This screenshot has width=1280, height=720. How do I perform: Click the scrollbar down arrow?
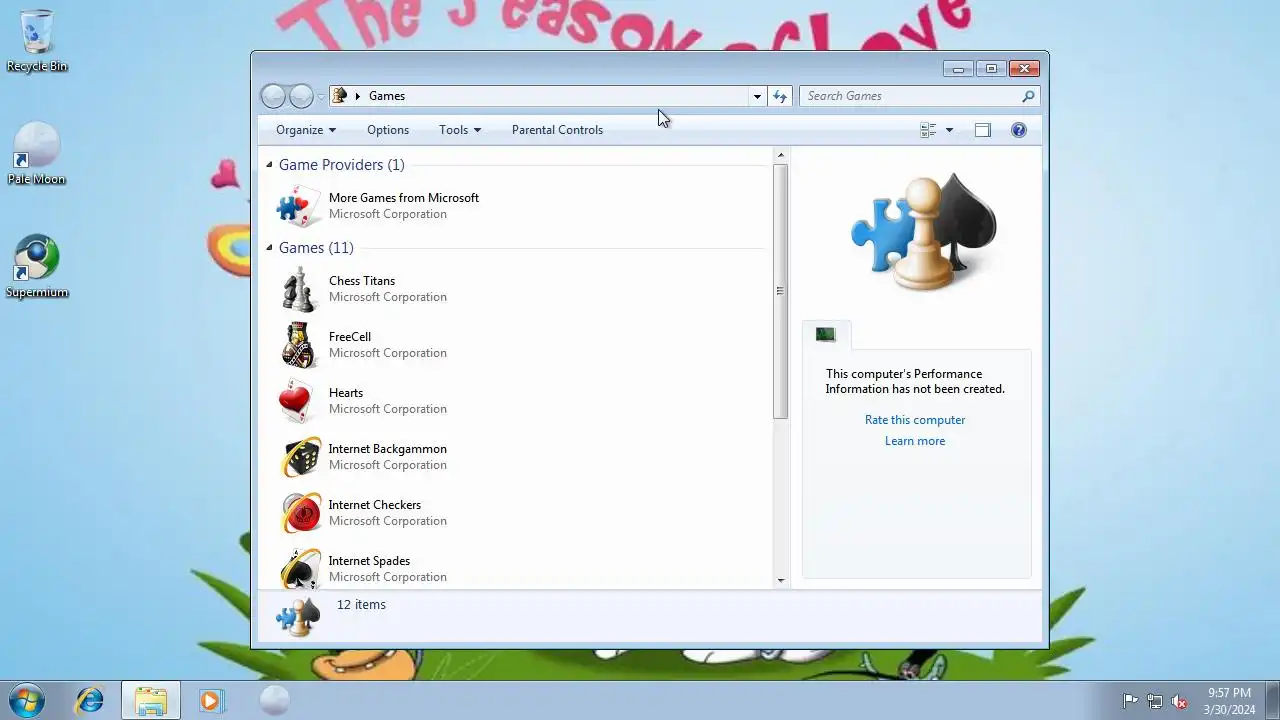(x=781, y=580)
